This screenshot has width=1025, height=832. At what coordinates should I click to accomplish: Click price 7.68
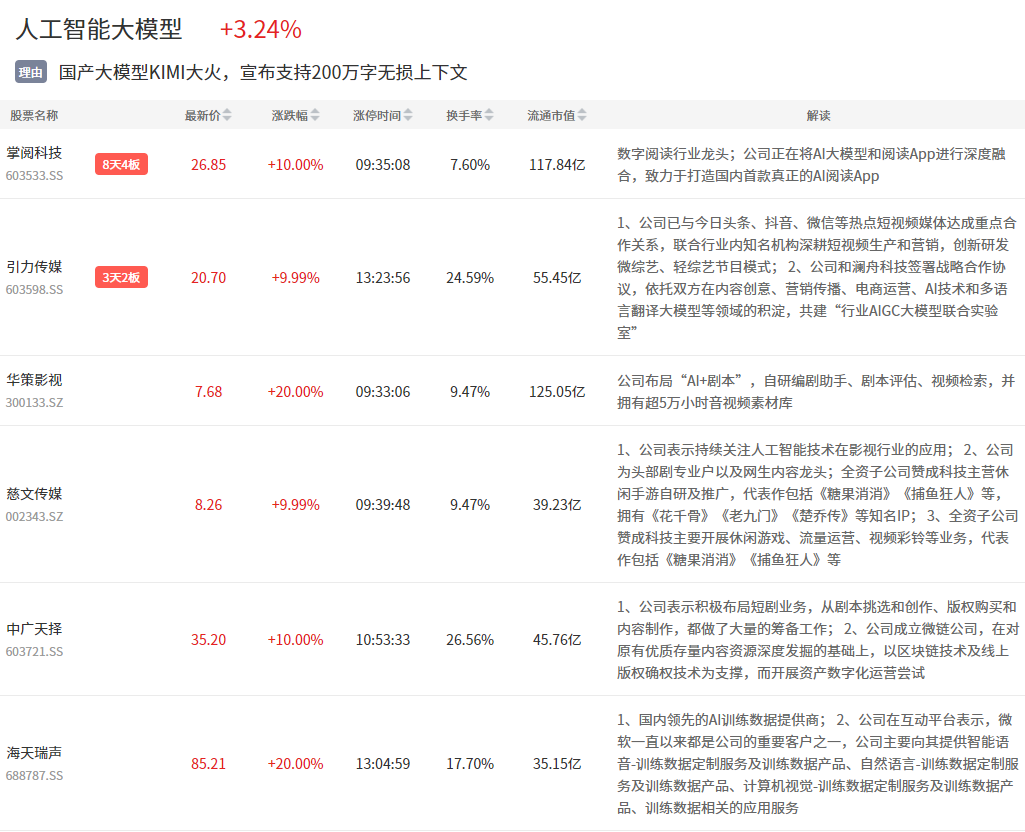point(209,391)
